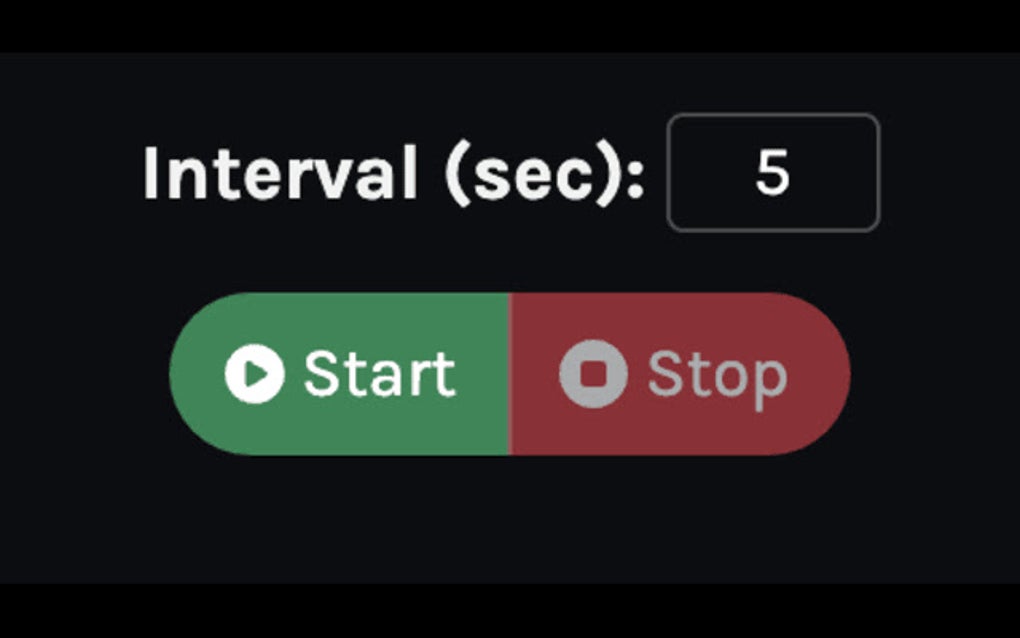This screenshot has width=1020, height=638.
Task: Click the word Interval in the label
Action: click(280, 172)
